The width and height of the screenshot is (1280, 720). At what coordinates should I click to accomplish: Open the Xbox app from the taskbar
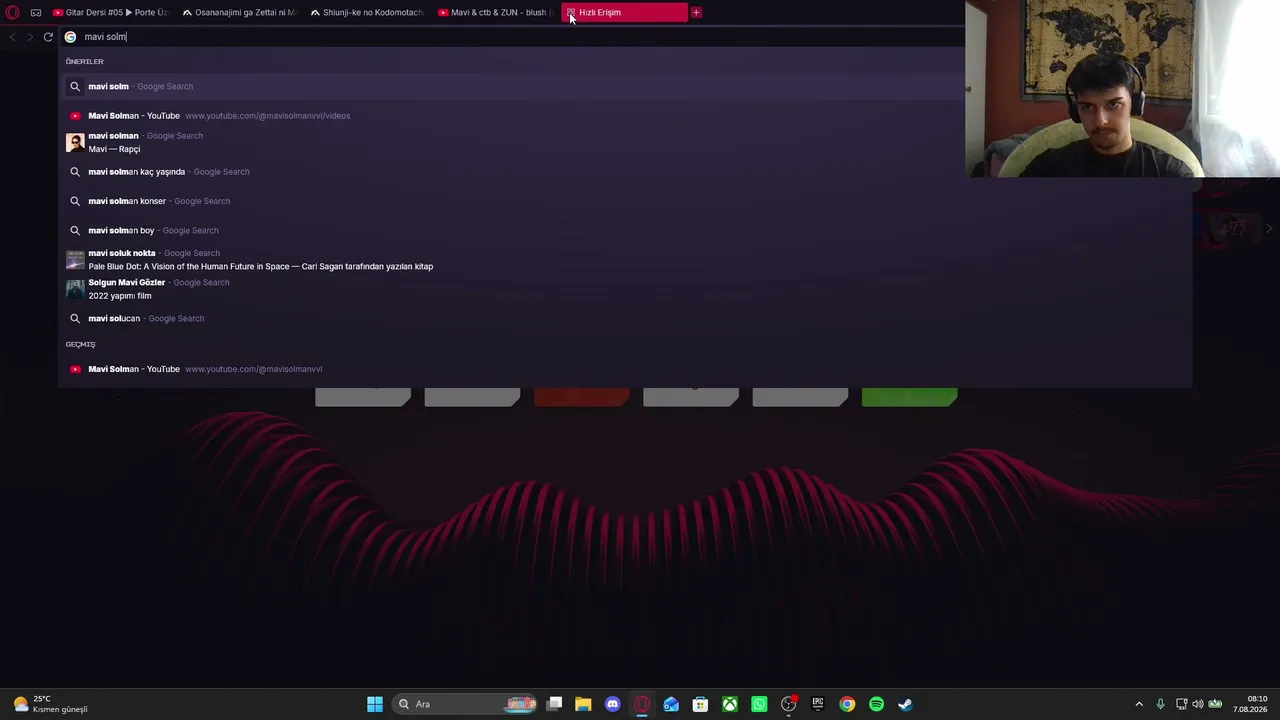[730, 704]
